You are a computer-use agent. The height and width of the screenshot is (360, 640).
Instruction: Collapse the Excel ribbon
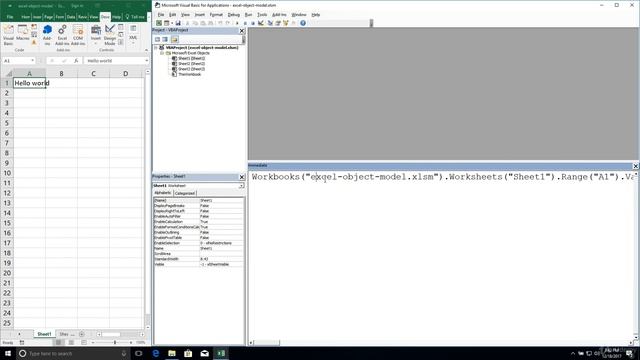coord(146,50)
